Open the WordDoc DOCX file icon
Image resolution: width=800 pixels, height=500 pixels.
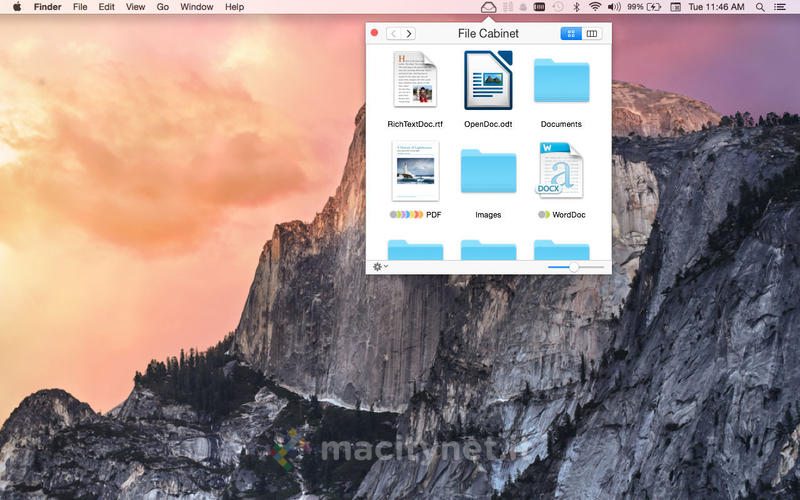click(x=560, y=170)
